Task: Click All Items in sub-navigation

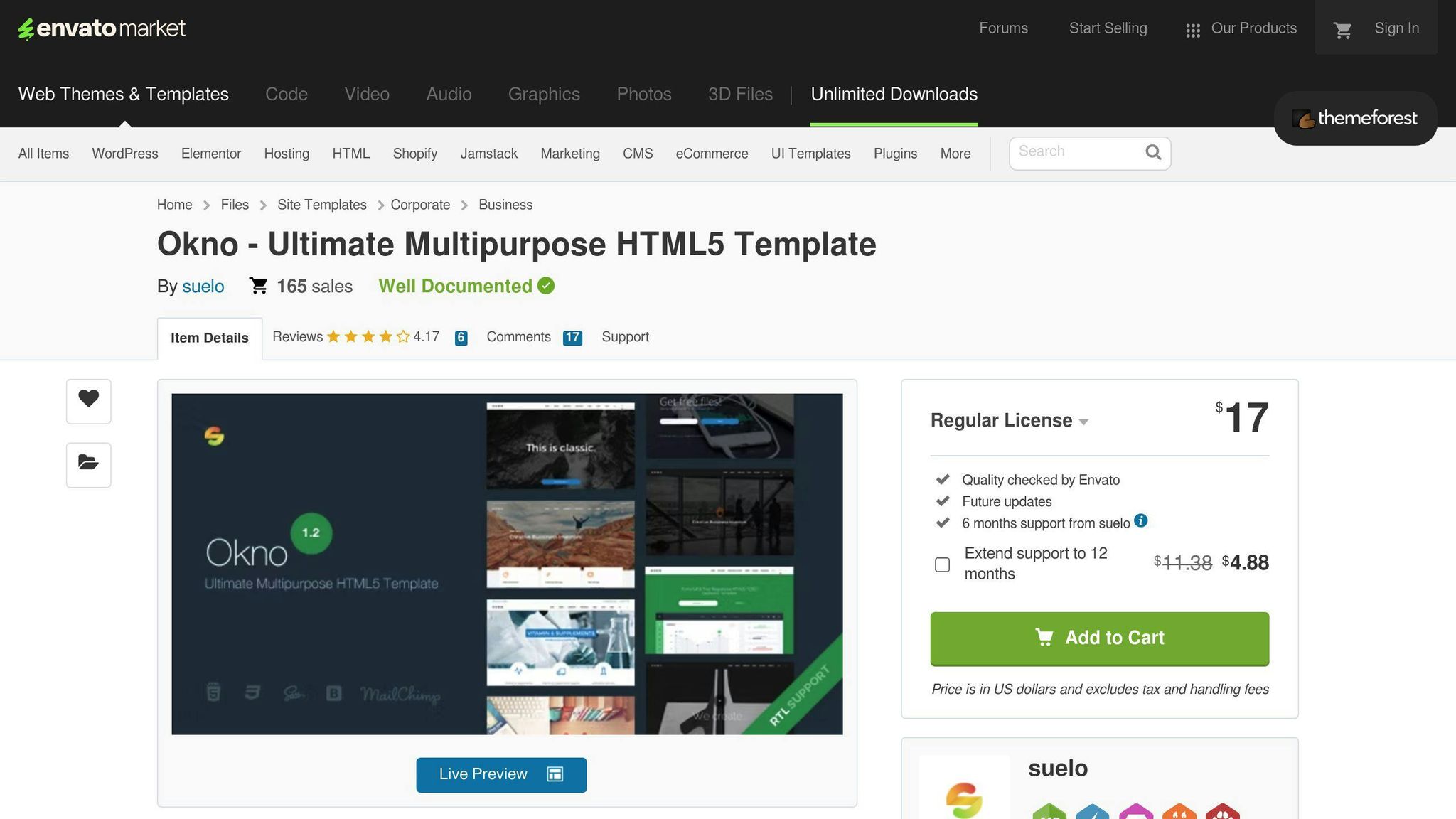Action: [43, 154]
